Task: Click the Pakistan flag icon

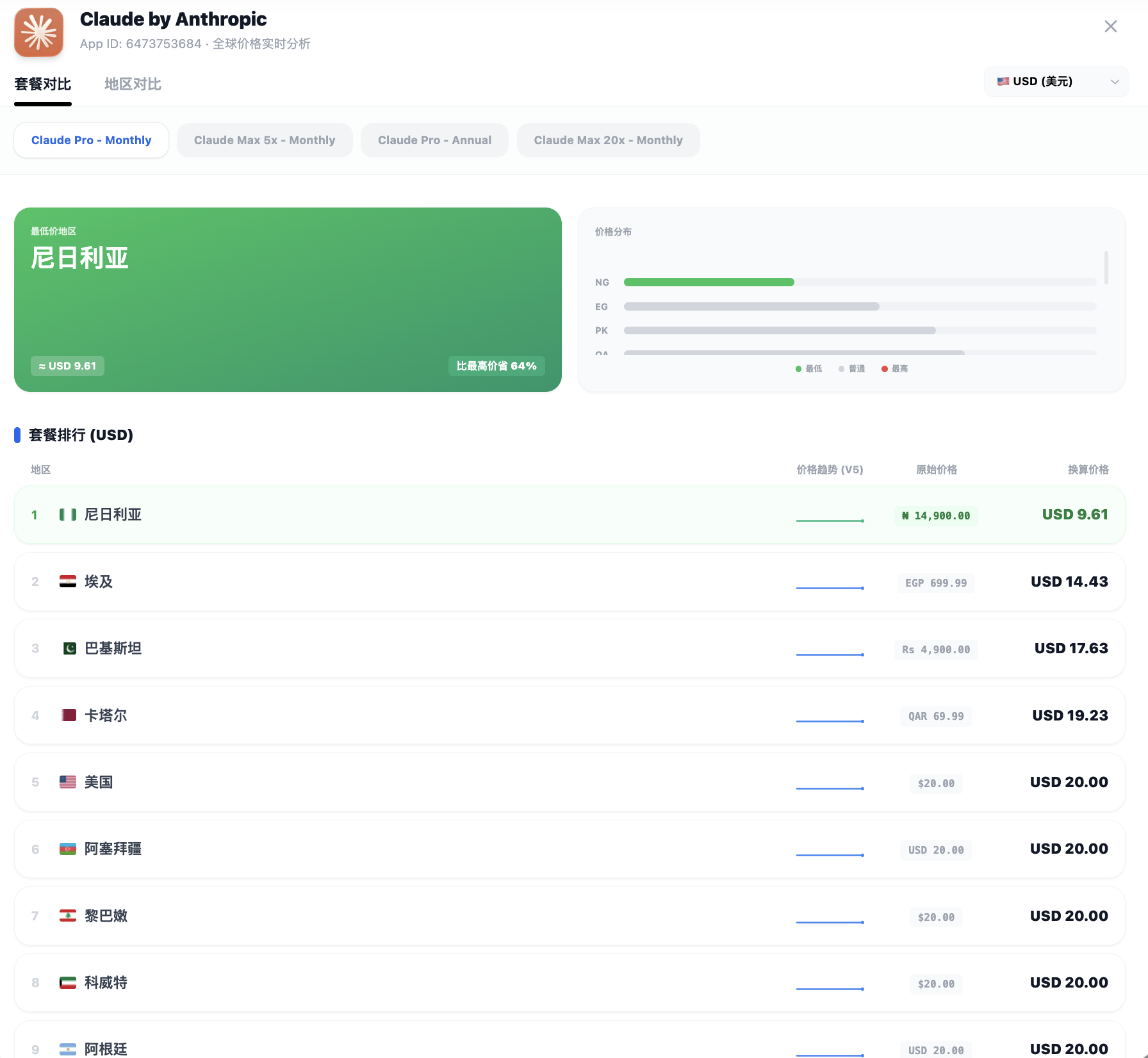Action: tap(69, 649)
